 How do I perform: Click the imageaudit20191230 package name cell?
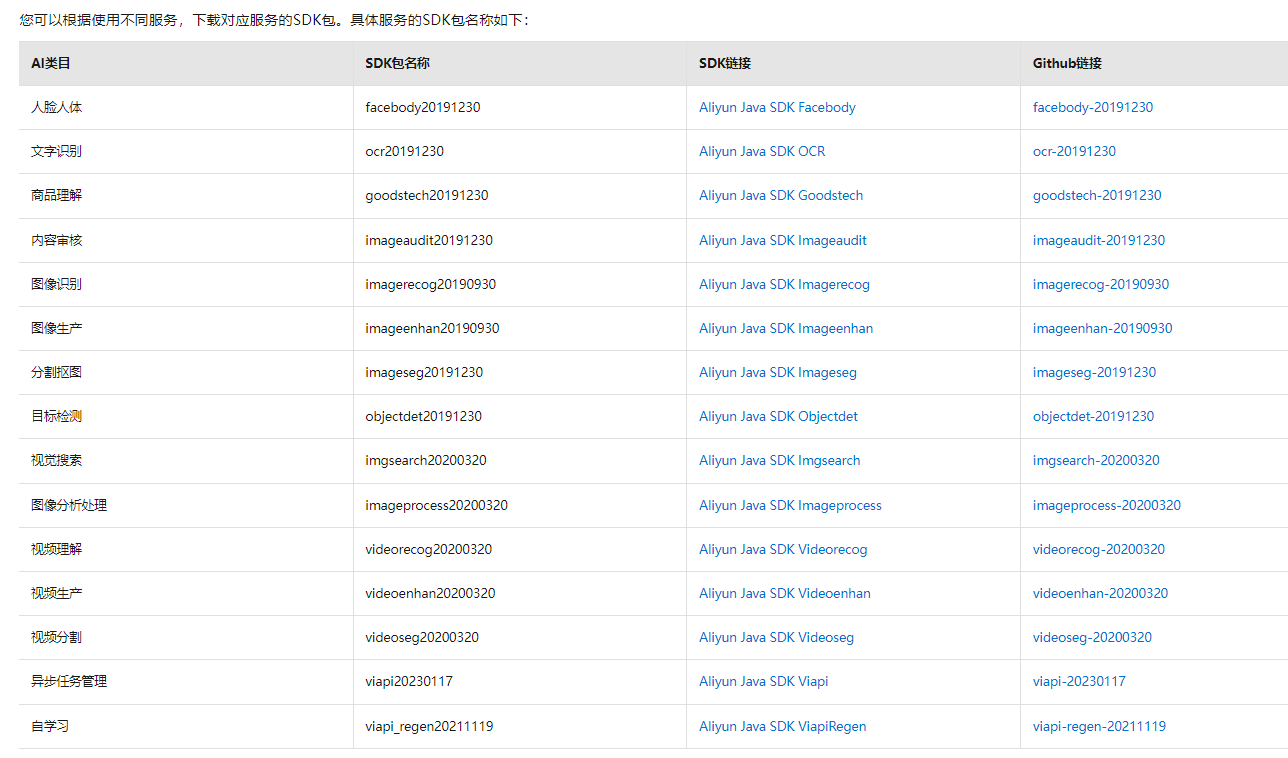519,240
